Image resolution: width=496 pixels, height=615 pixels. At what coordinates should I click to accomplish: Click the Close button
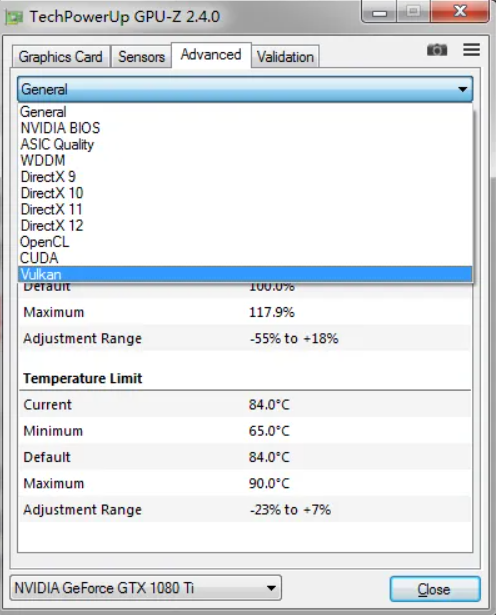[x=435, y=589]
